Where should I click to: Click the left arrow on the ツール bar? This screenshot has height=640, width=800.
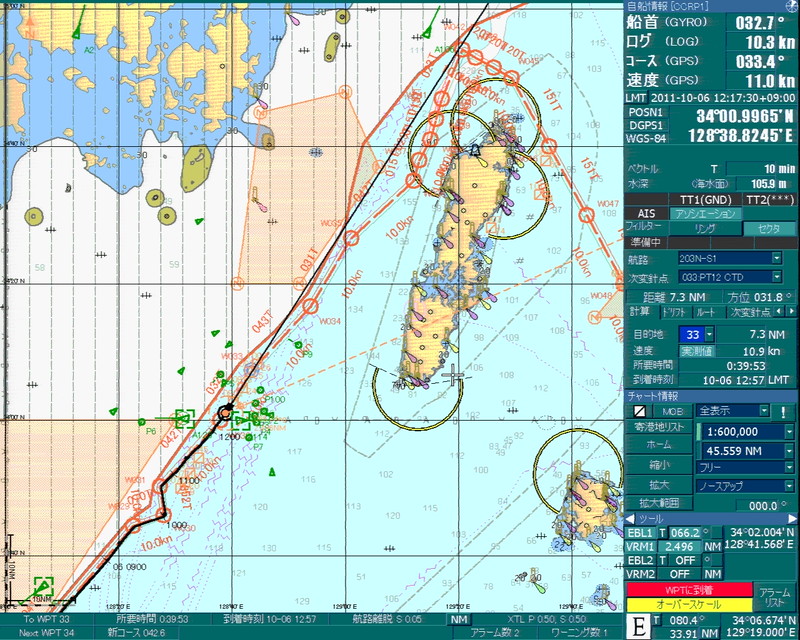pyautogui.click(x=631, y=519)
